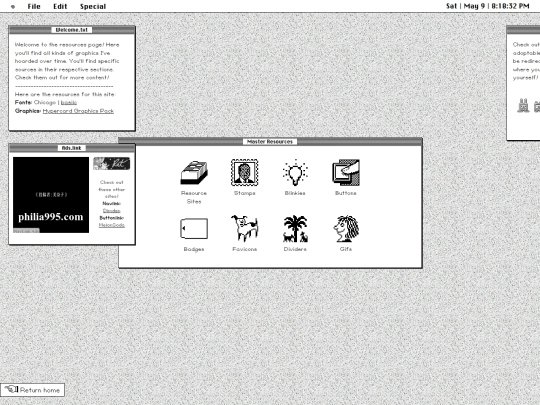Click the small button banner in Ads window

click(x=112, y=163)
